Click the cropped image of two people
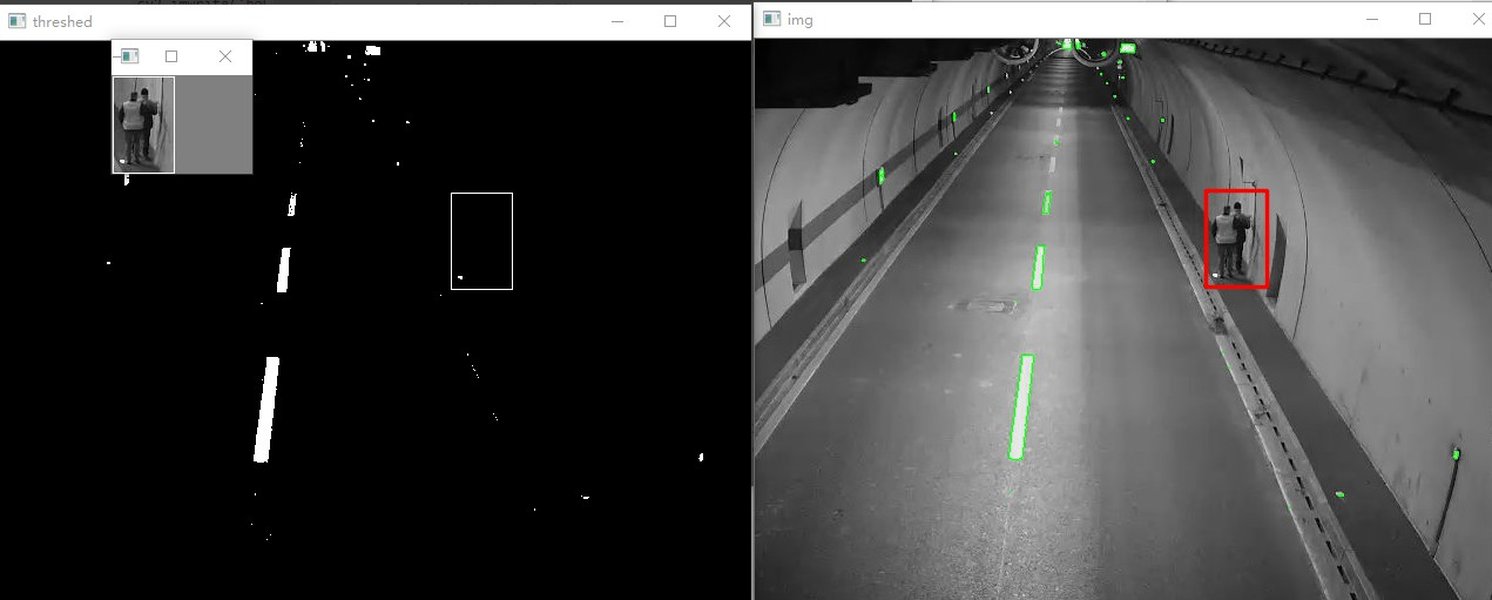Image resolution: width=1492 pixels, height=600 pixels. click(144, 125)
